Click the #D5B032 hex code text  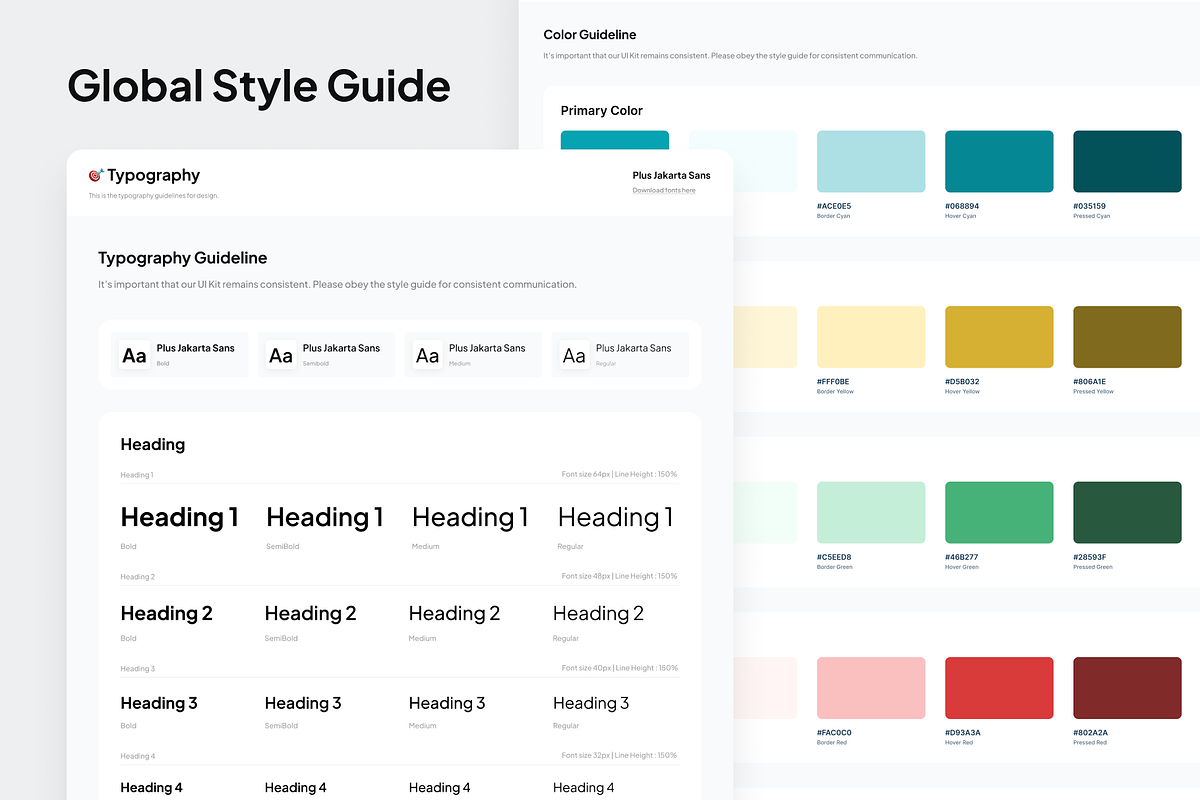(962, 382)
